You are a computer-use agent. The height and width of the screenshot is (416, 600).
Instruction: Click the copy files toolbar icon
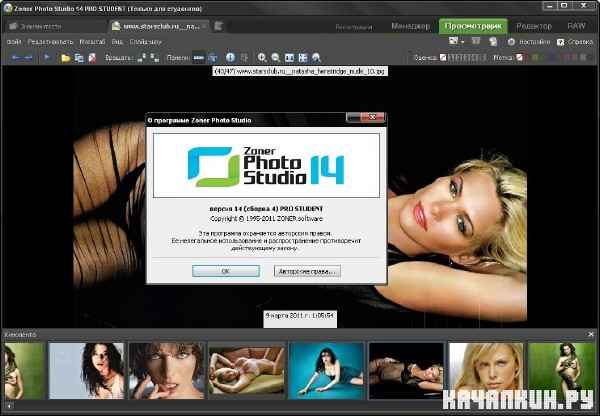point(79,58)
